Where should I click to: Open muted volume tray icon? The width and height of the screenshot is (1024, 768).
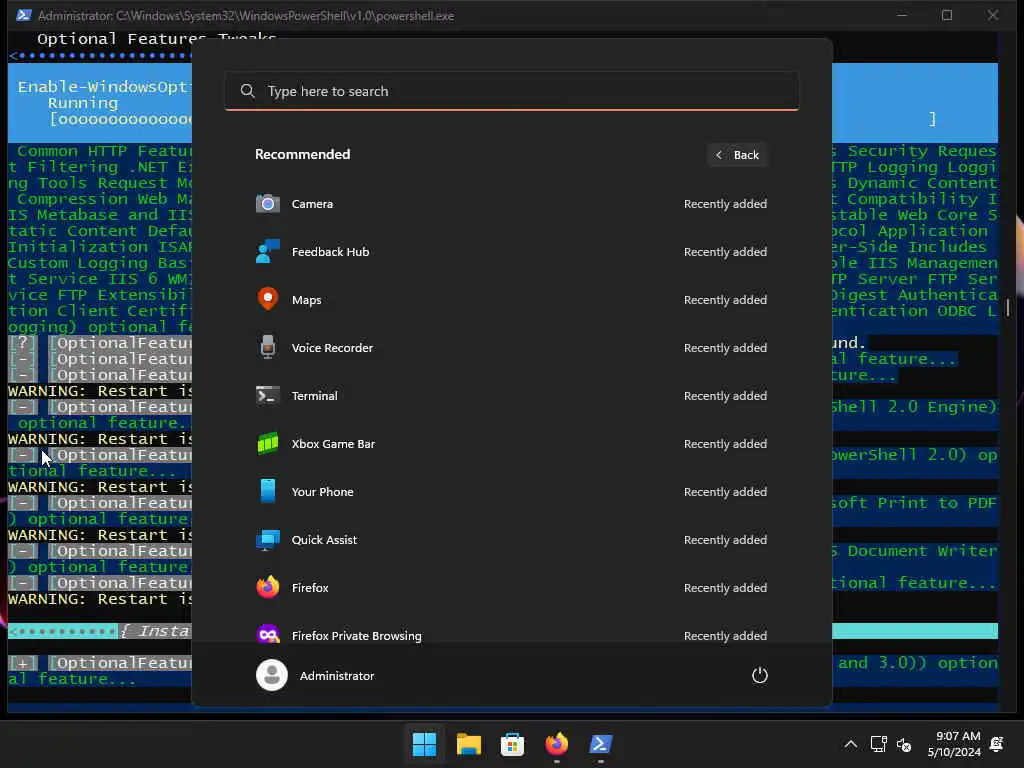pyautogui.click(x=904, y=744)
